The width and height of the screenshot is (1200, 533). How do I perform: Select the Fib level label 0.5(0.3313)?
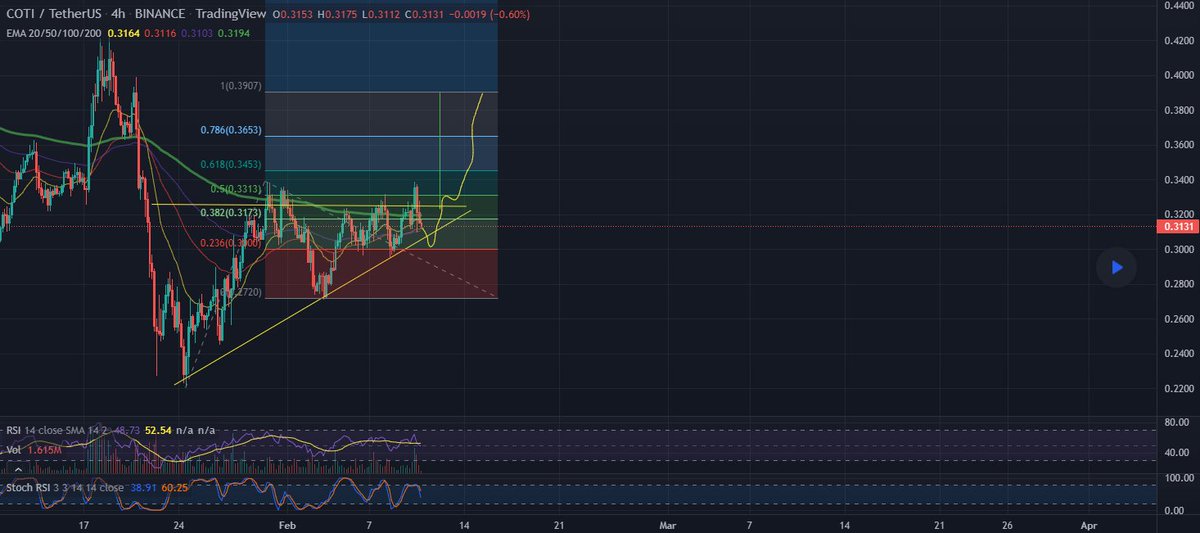238,189
